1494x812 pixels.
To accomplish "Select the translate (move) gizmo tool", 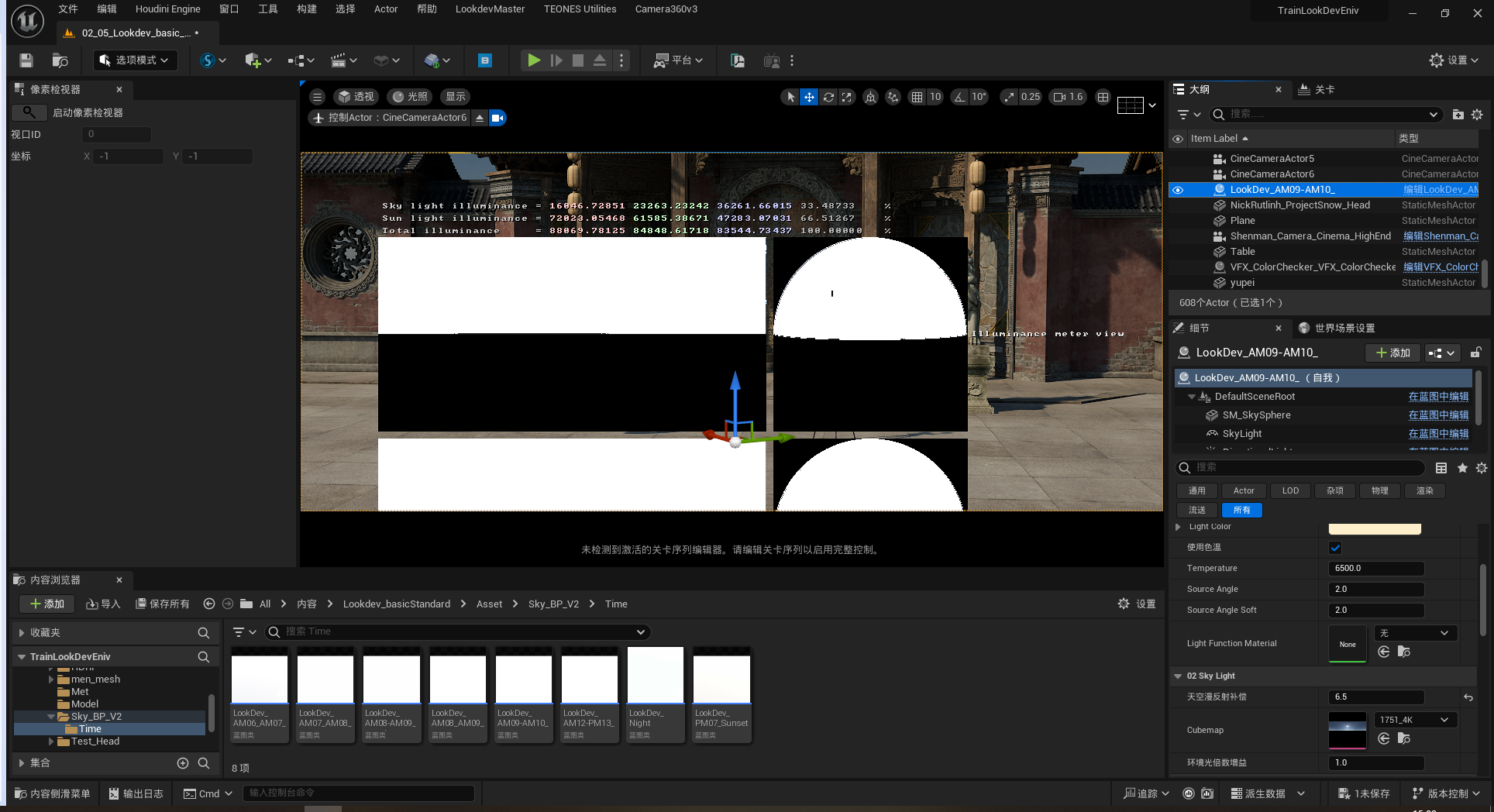I will tap(809, 97).
